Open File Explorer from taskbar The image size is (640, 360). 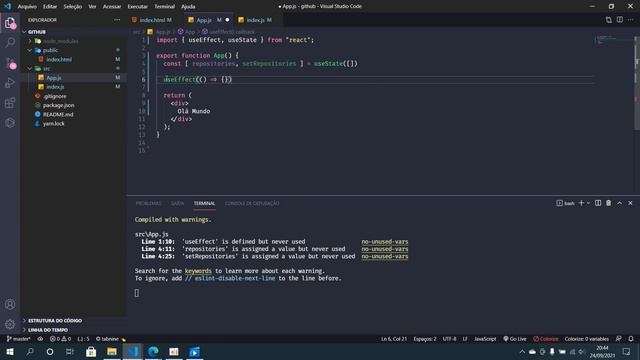[x=112, y=352]
